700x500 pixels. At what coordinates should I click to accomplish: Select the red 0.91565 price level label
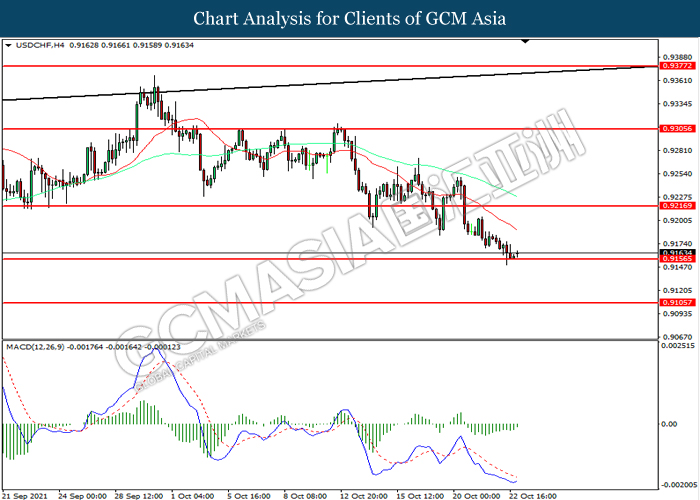tap(677, 259)
